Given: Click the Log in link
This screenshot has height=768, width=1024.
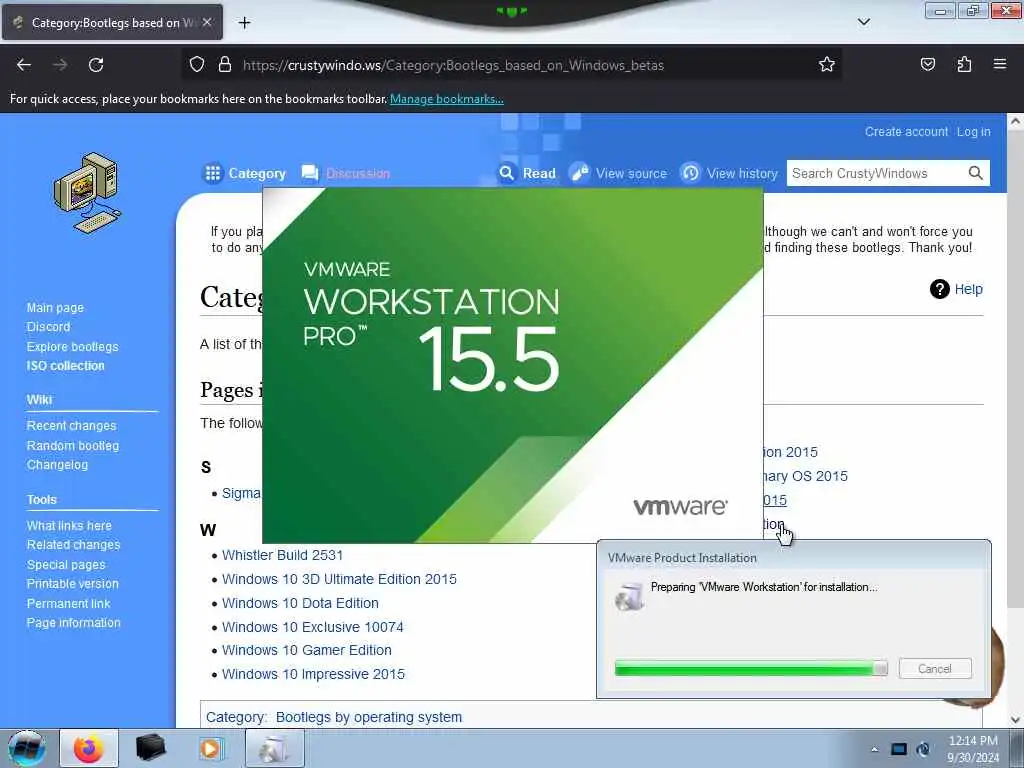Looking at the screenshot, I should click(973, 131).
